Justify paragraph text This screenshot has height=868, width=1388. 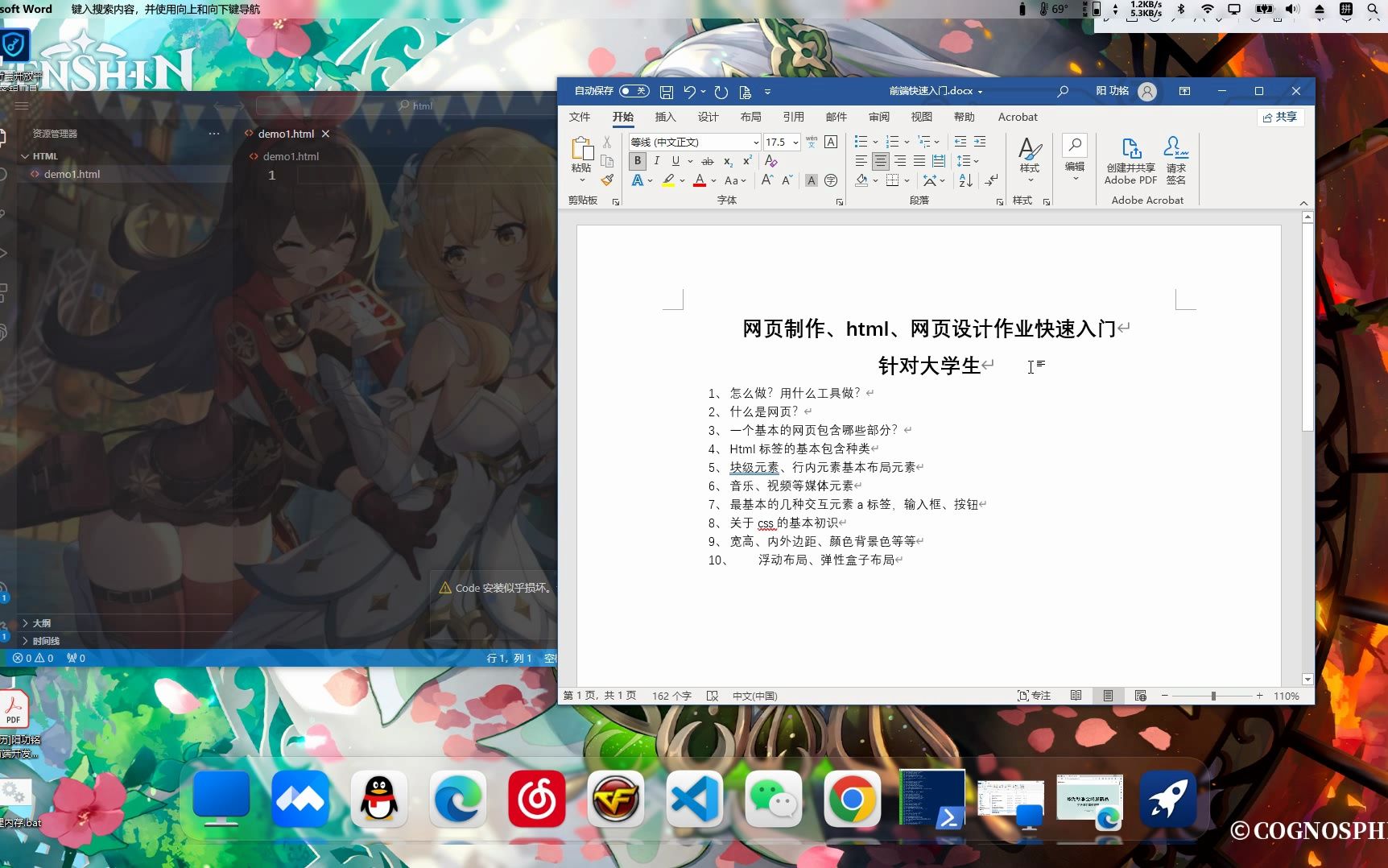point(919,161)
